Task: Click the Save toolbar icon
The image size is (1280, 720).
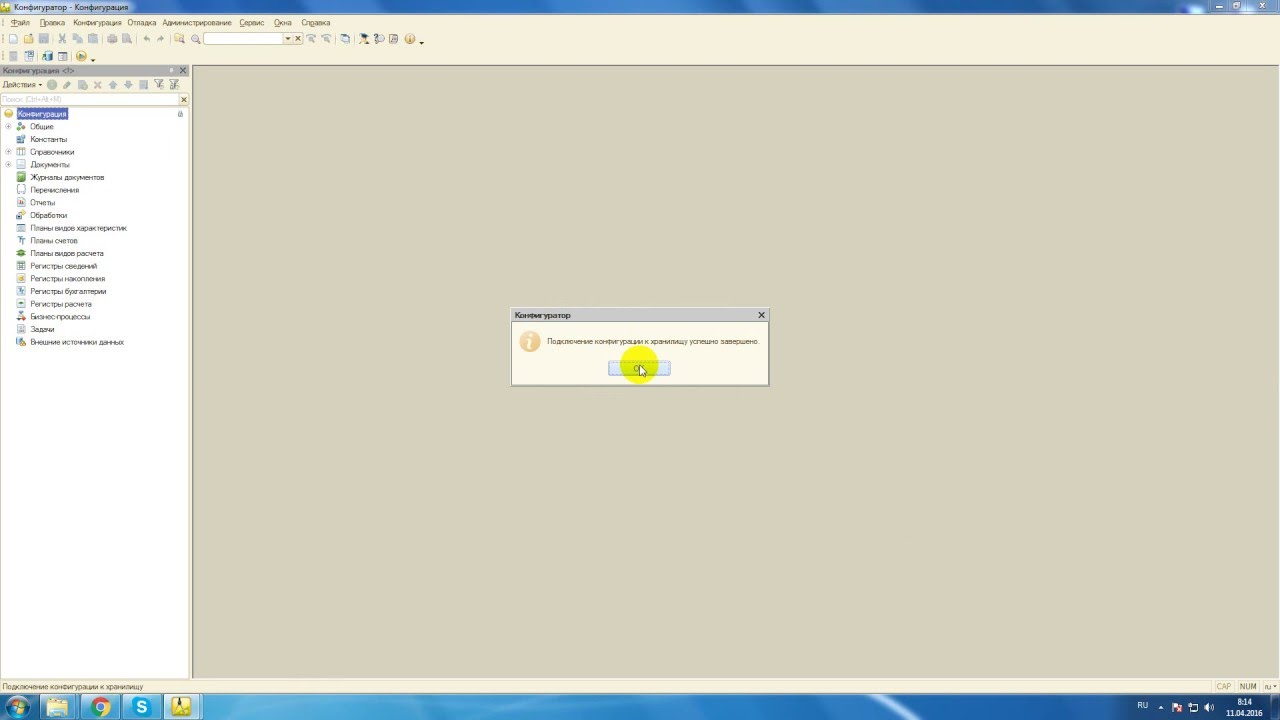Action: click(43, 39)
